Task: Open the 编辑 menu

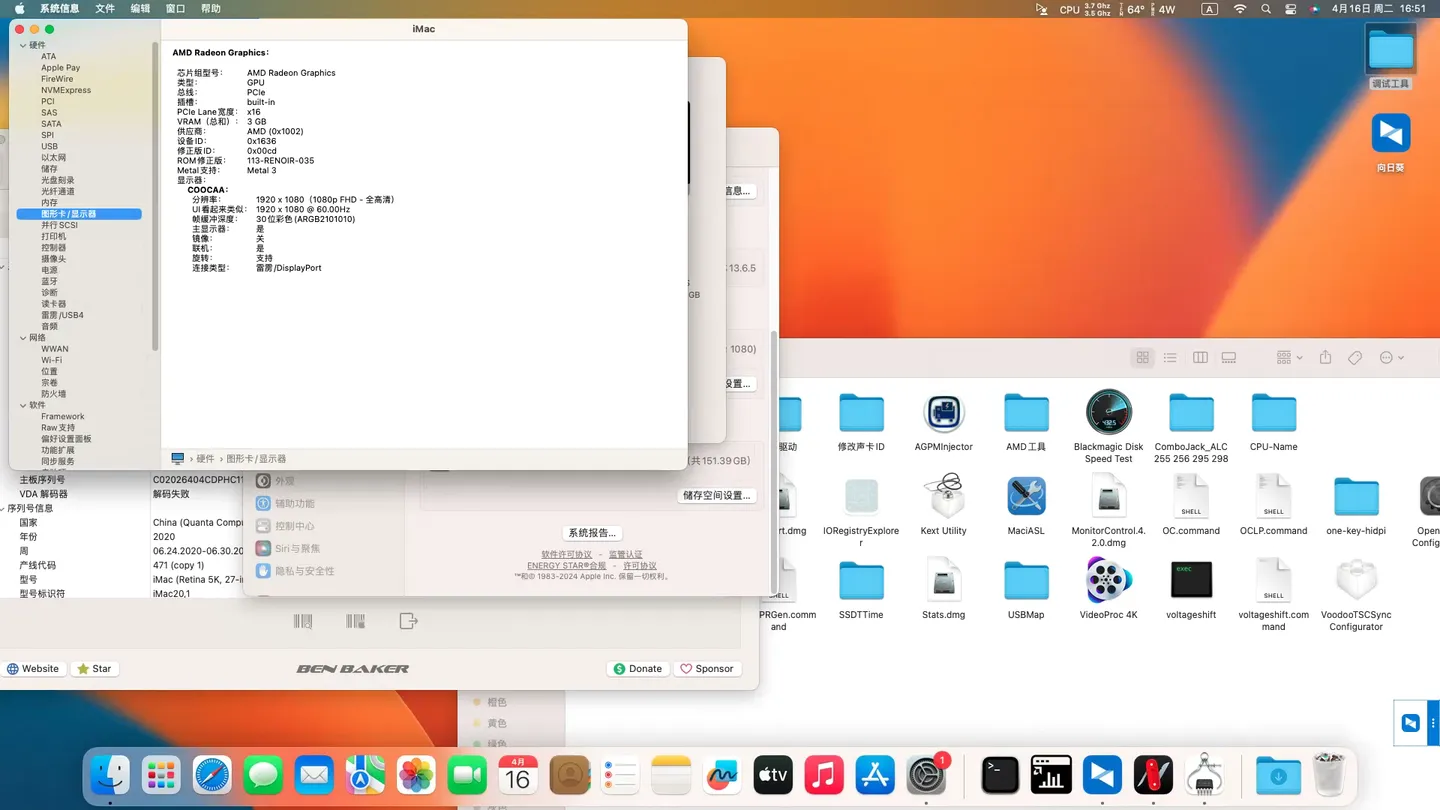Action: tap(140, 9)
